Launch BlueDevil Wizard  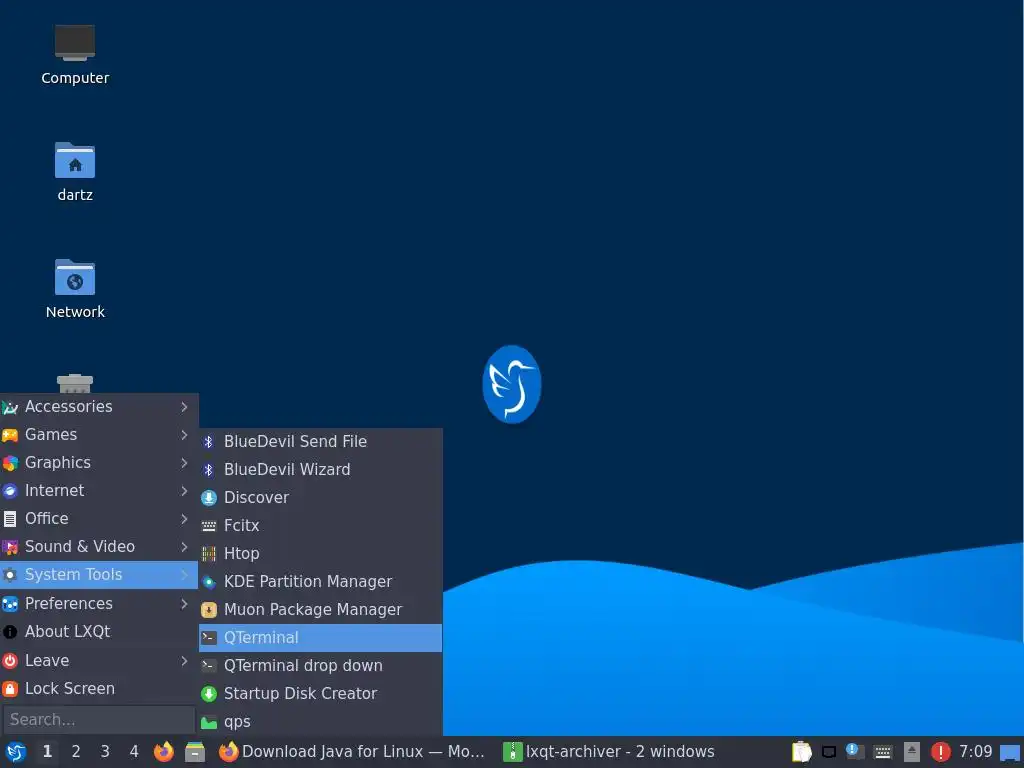(321, 470)
